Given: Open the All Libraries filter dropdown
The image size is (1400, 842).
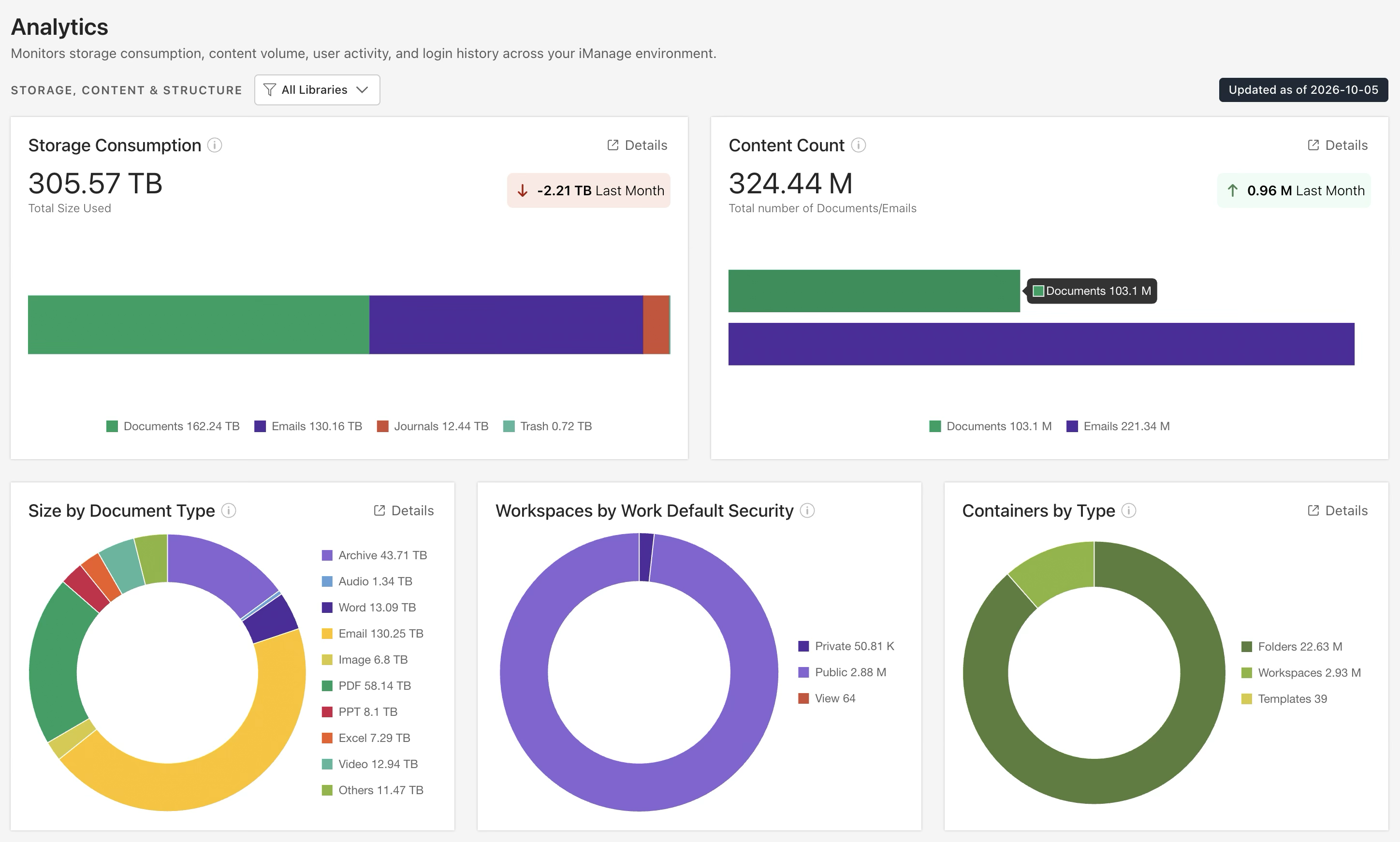Looking at the screenshot, I should click(x=317, y=89).
